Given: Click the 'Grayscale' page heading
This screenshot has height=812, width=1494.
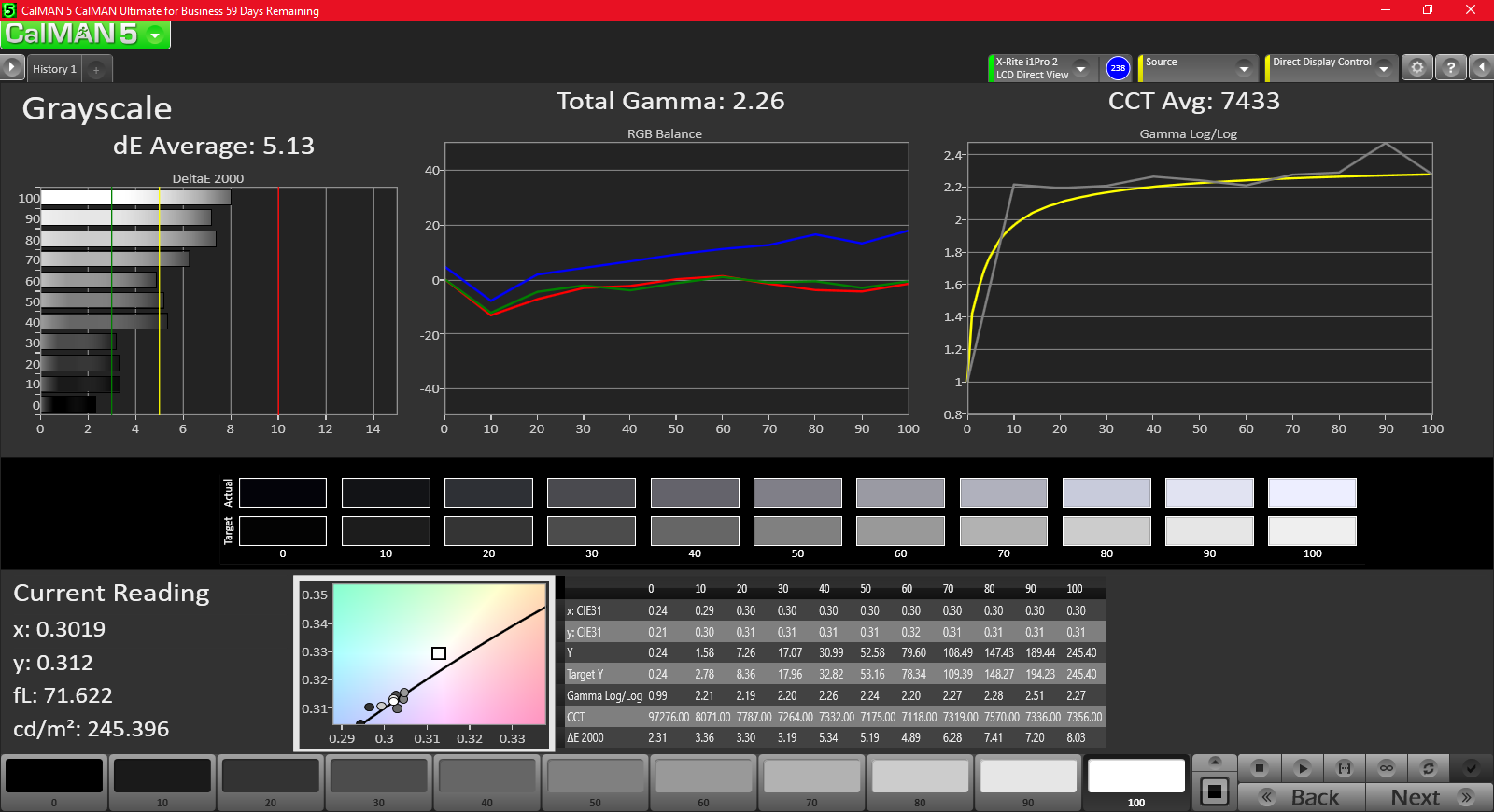Looking at the screenshot, I should [97, 109].
